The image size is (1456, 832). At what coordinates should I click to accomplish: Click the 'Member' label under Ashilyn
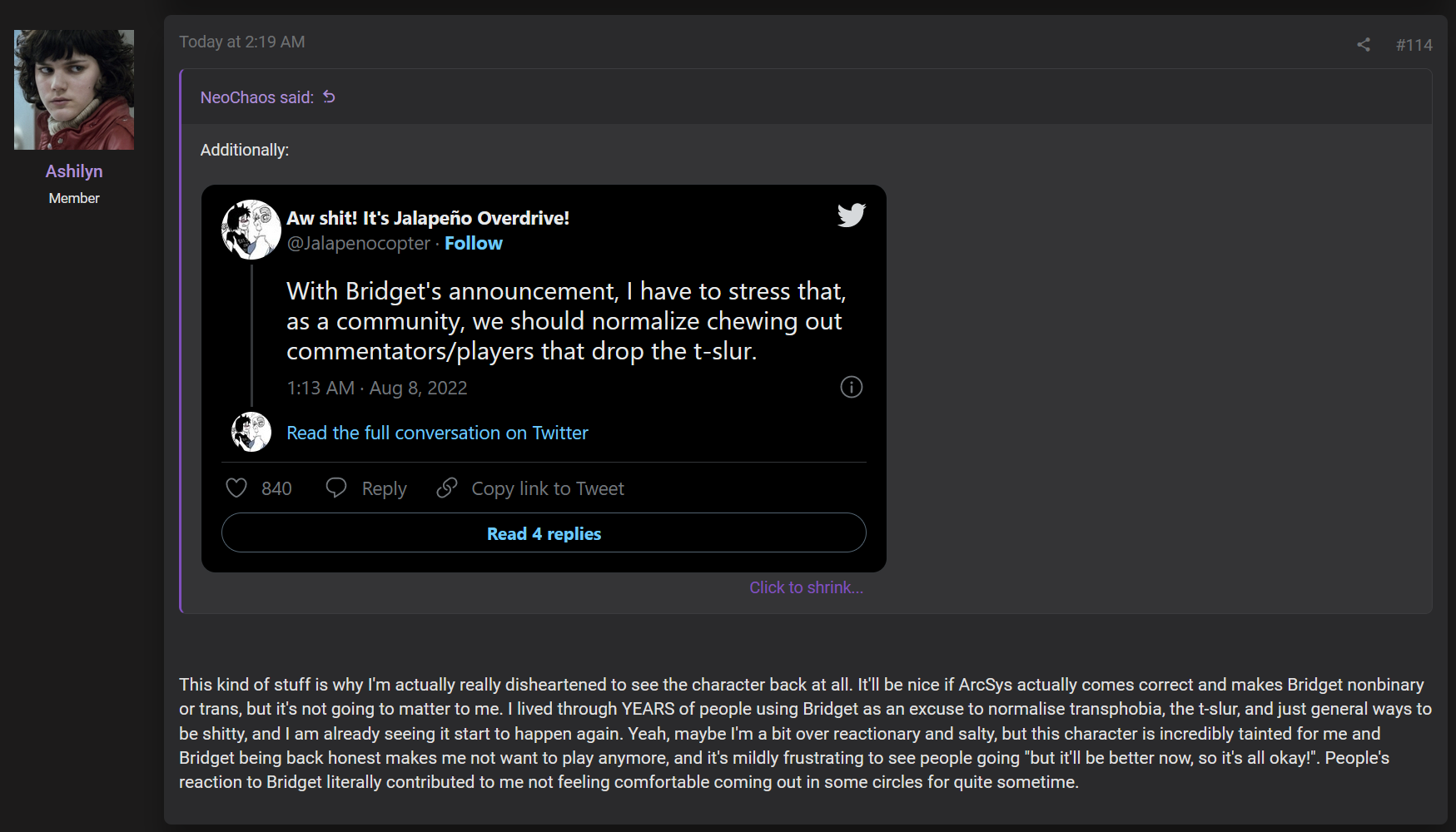(74, 198)
